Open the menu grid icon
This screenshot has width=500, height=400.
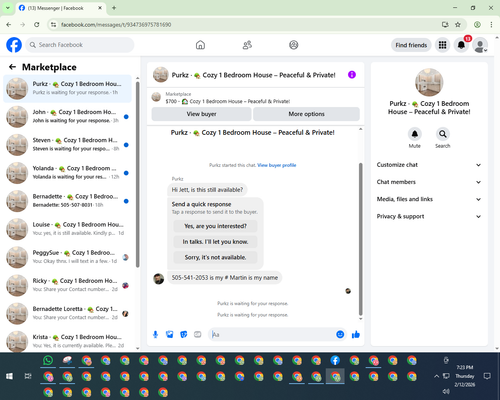(442, 45)
